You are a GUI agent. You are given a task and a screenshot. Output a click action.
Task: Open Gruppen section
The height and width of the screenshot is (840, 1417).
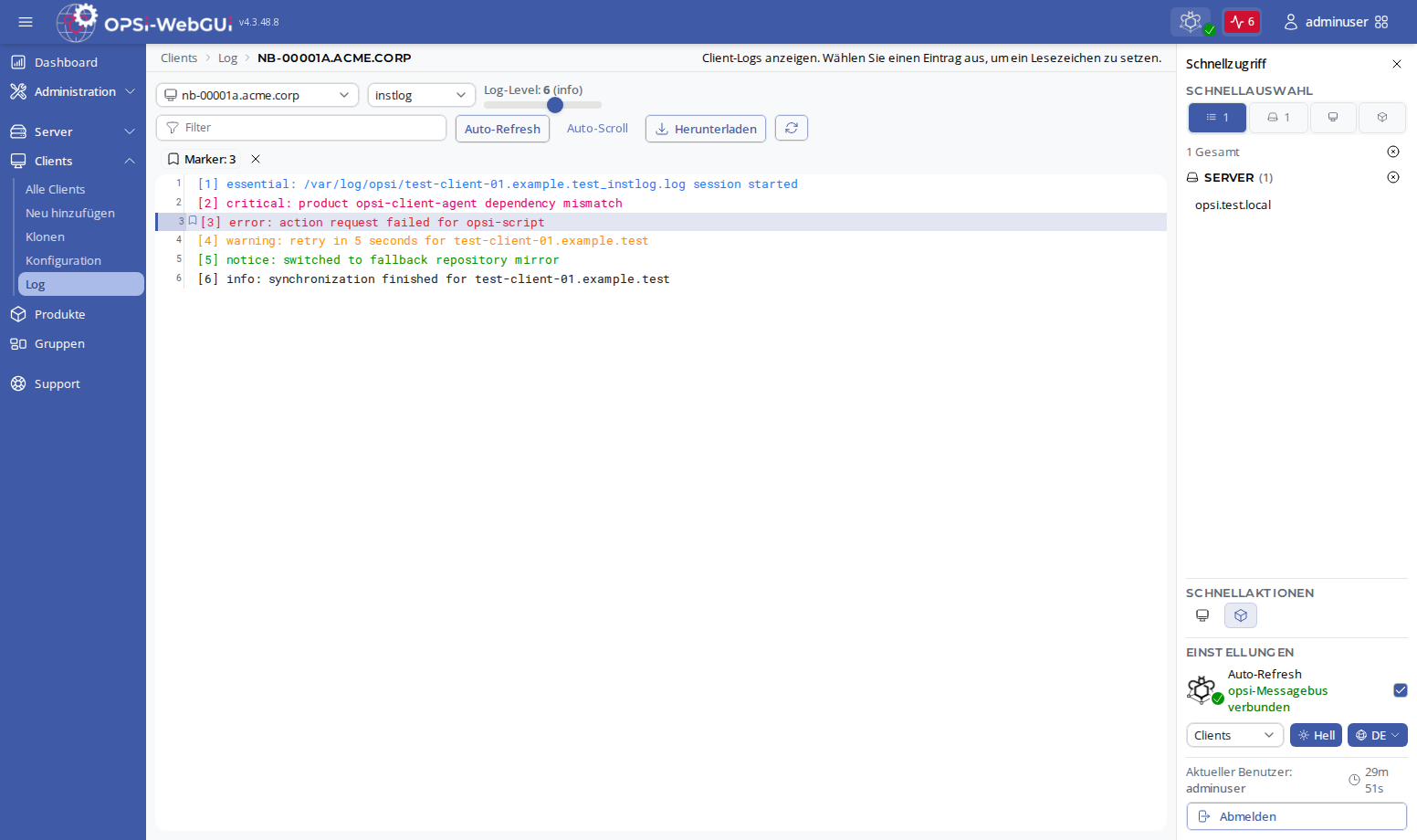(x=73, y=343)
